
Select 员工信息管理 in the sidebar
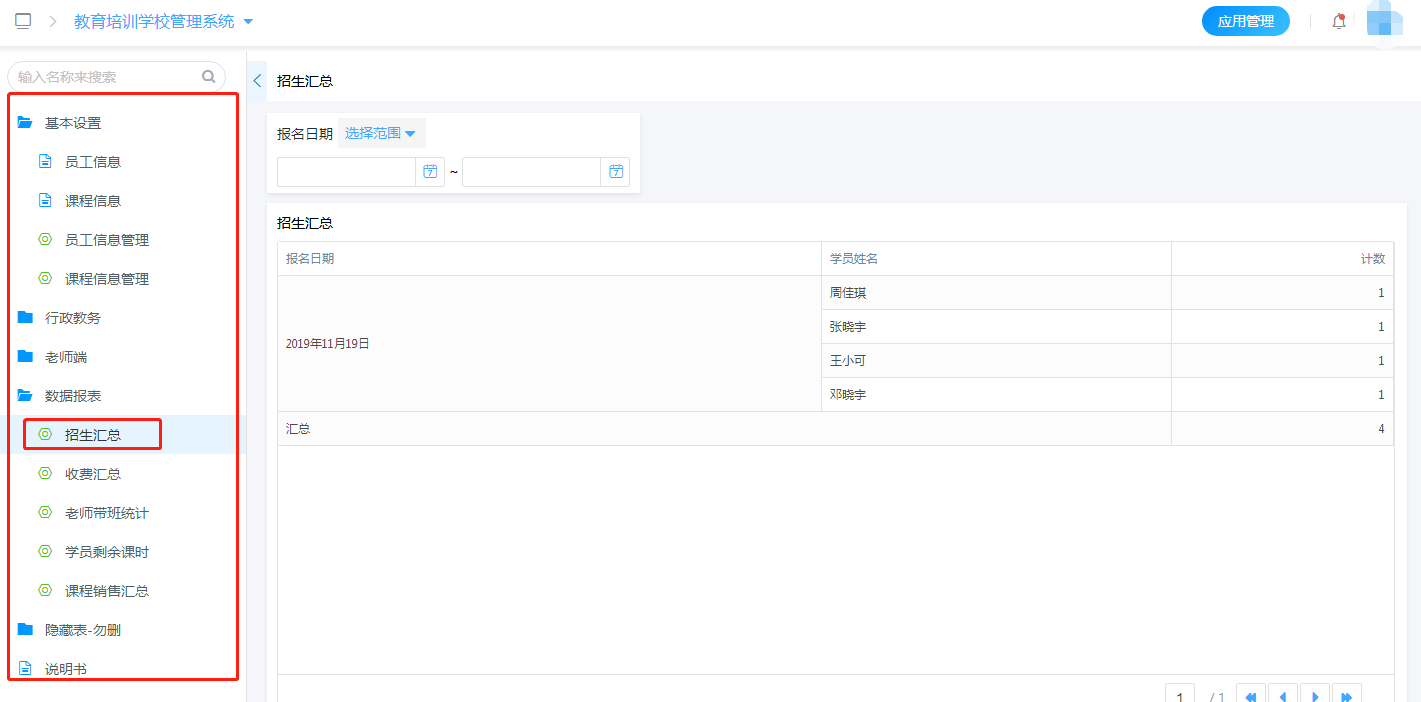[x=107, y=240]
